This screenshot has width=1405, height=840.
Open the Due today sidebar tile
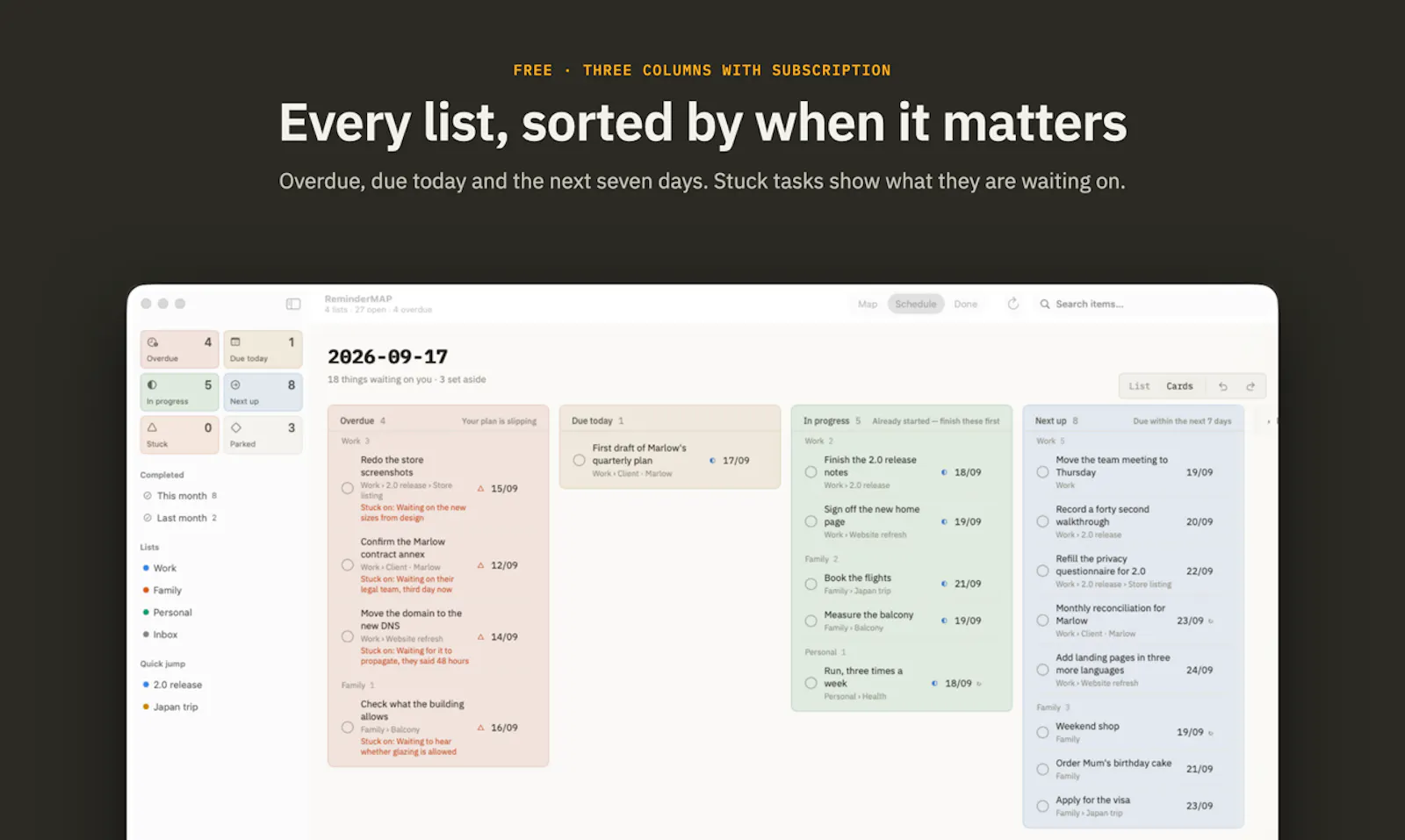[263, 348]
